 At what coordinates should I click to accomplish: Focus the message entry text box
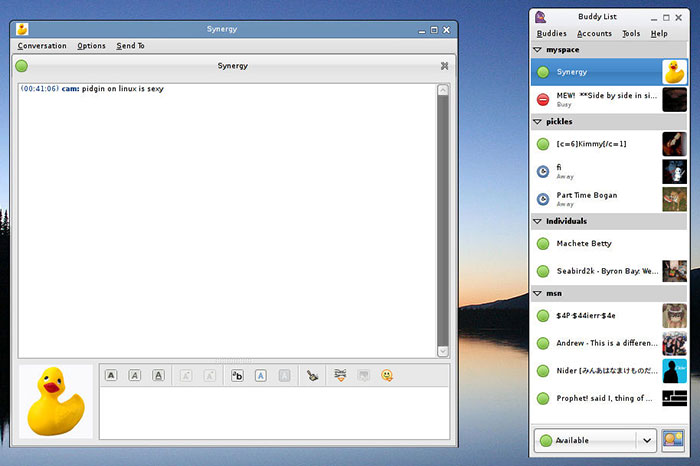click(x=274, y=413)
